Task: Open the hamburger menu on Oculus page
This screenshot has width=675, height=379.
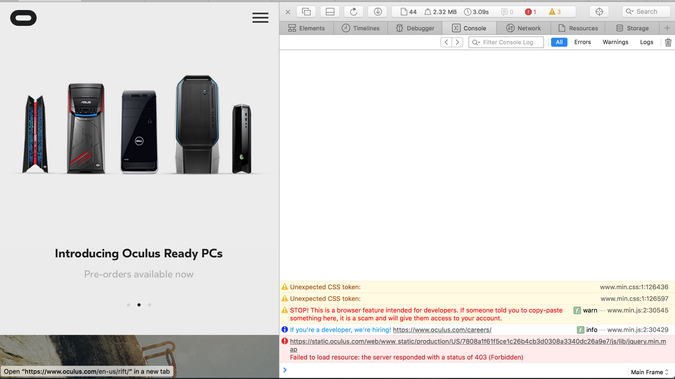Action: [260, 18]
